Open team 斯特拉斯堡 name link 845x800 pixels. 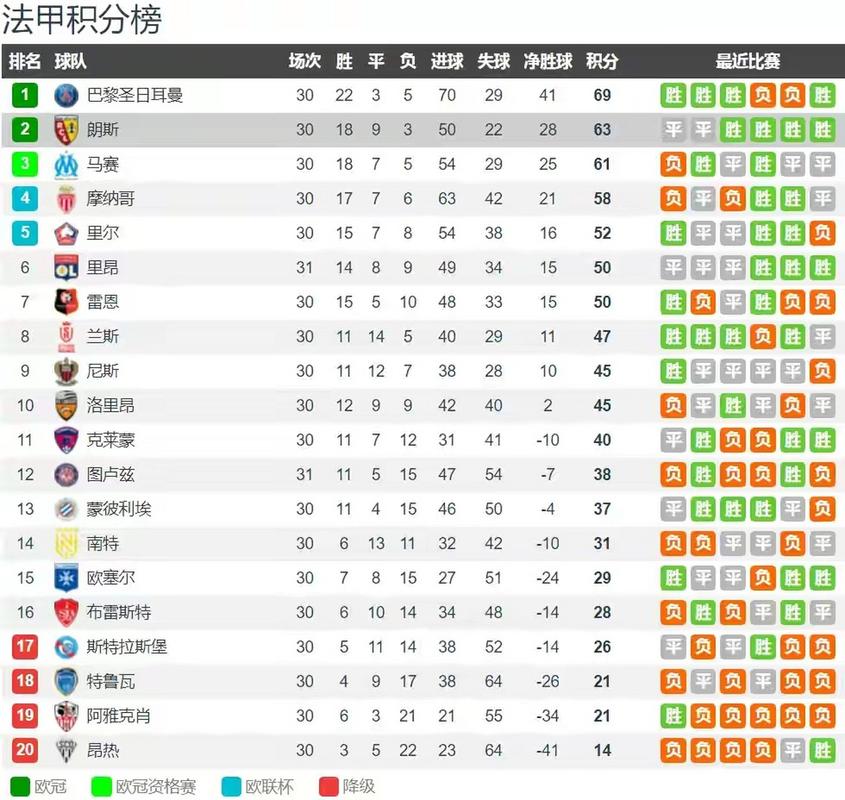(x=127, y=647)
